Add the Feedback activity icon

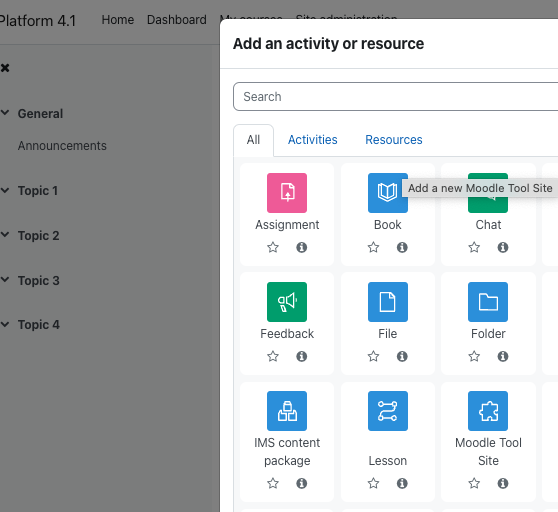pyautogui.click(x=287, y=302)
